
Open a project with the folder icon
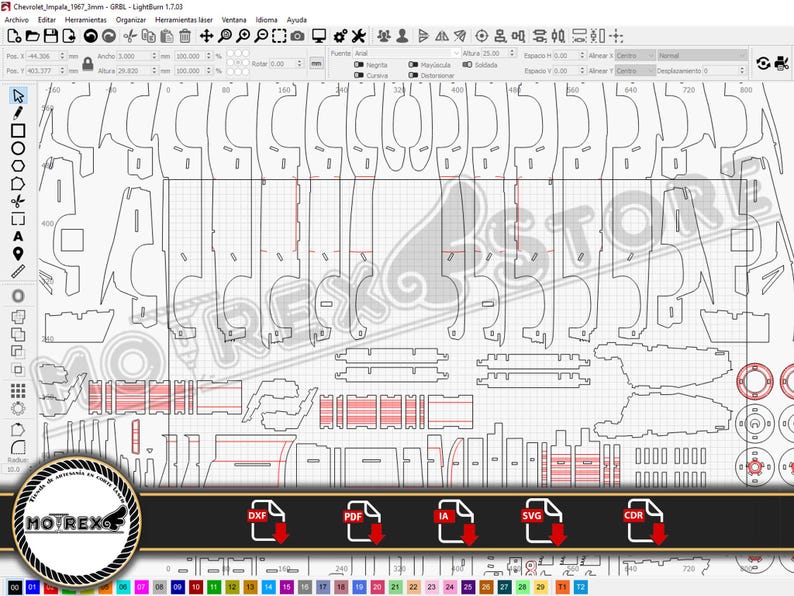pos(32,36)
